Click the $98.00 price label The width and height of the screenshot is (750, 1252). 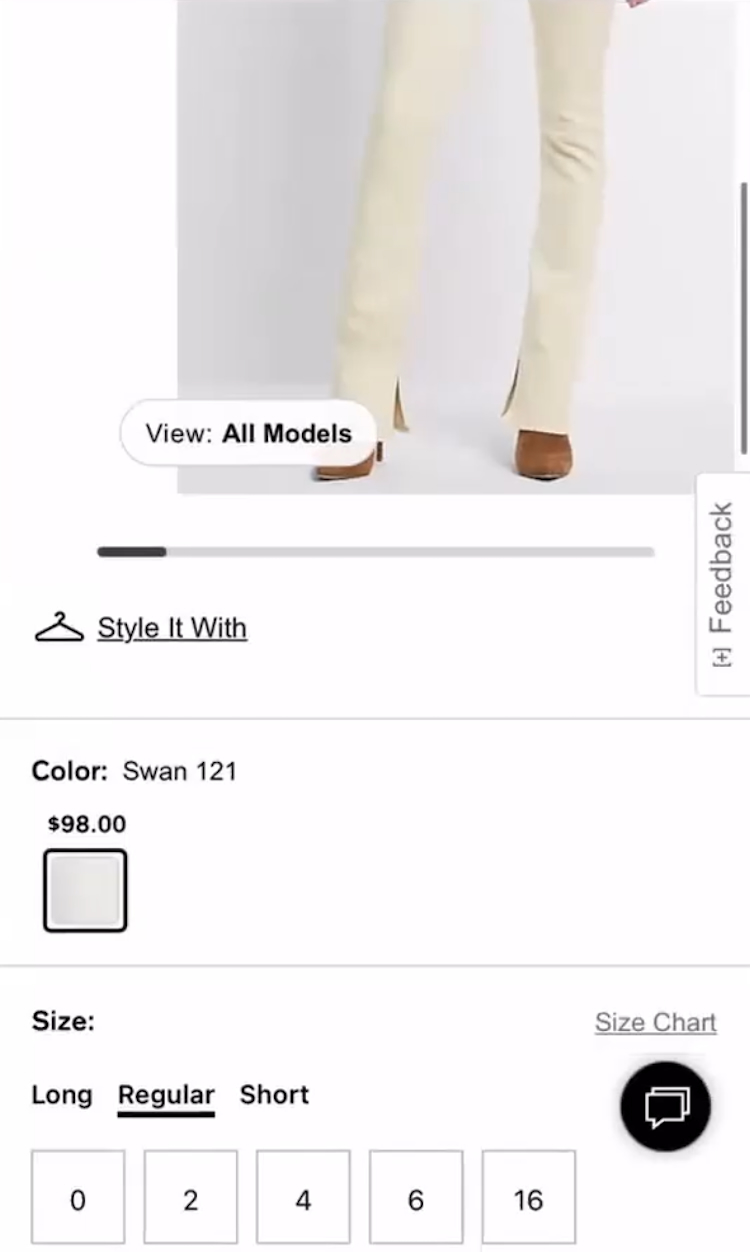pyautogui.click(x=87, y=824)
